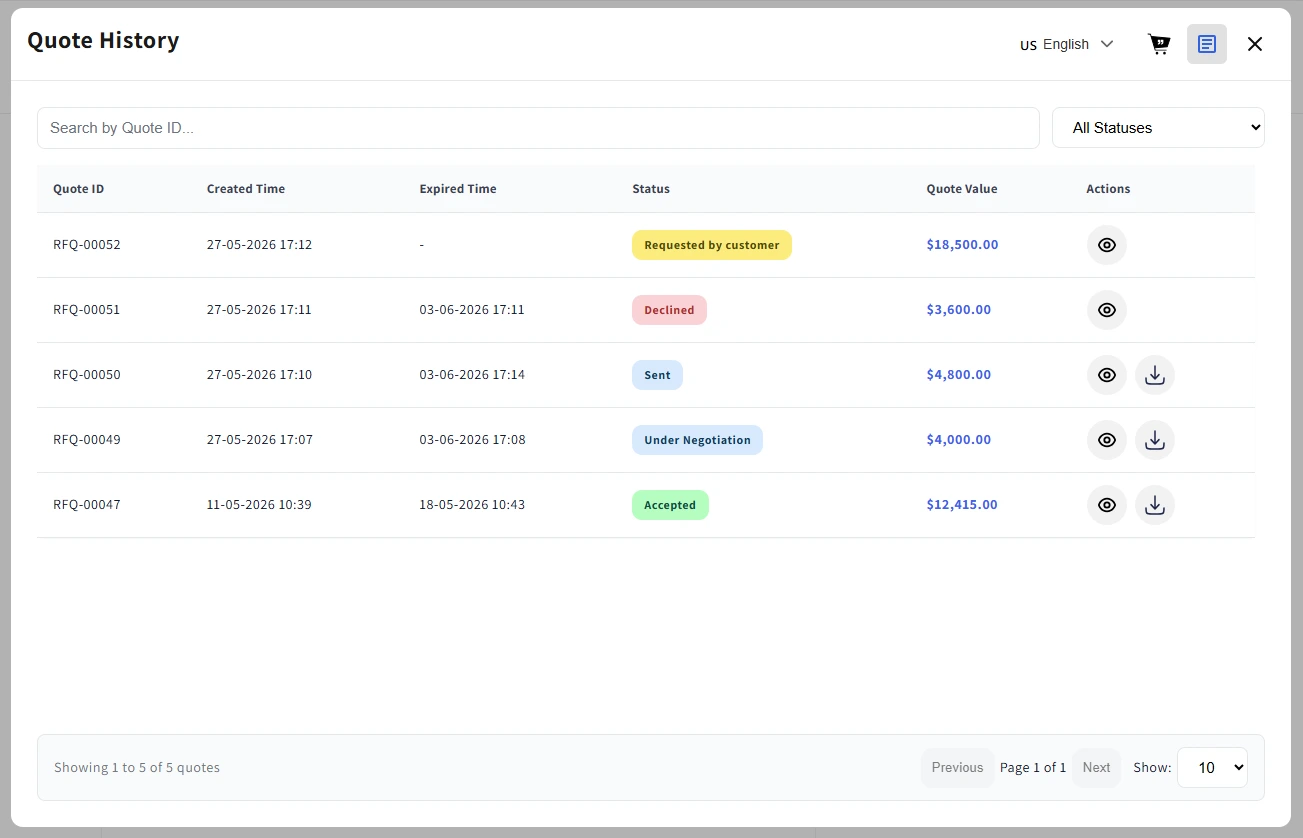Click the RFQ-00047 quote ID
Screen dimensions: 1303x838
pos(87,505)
